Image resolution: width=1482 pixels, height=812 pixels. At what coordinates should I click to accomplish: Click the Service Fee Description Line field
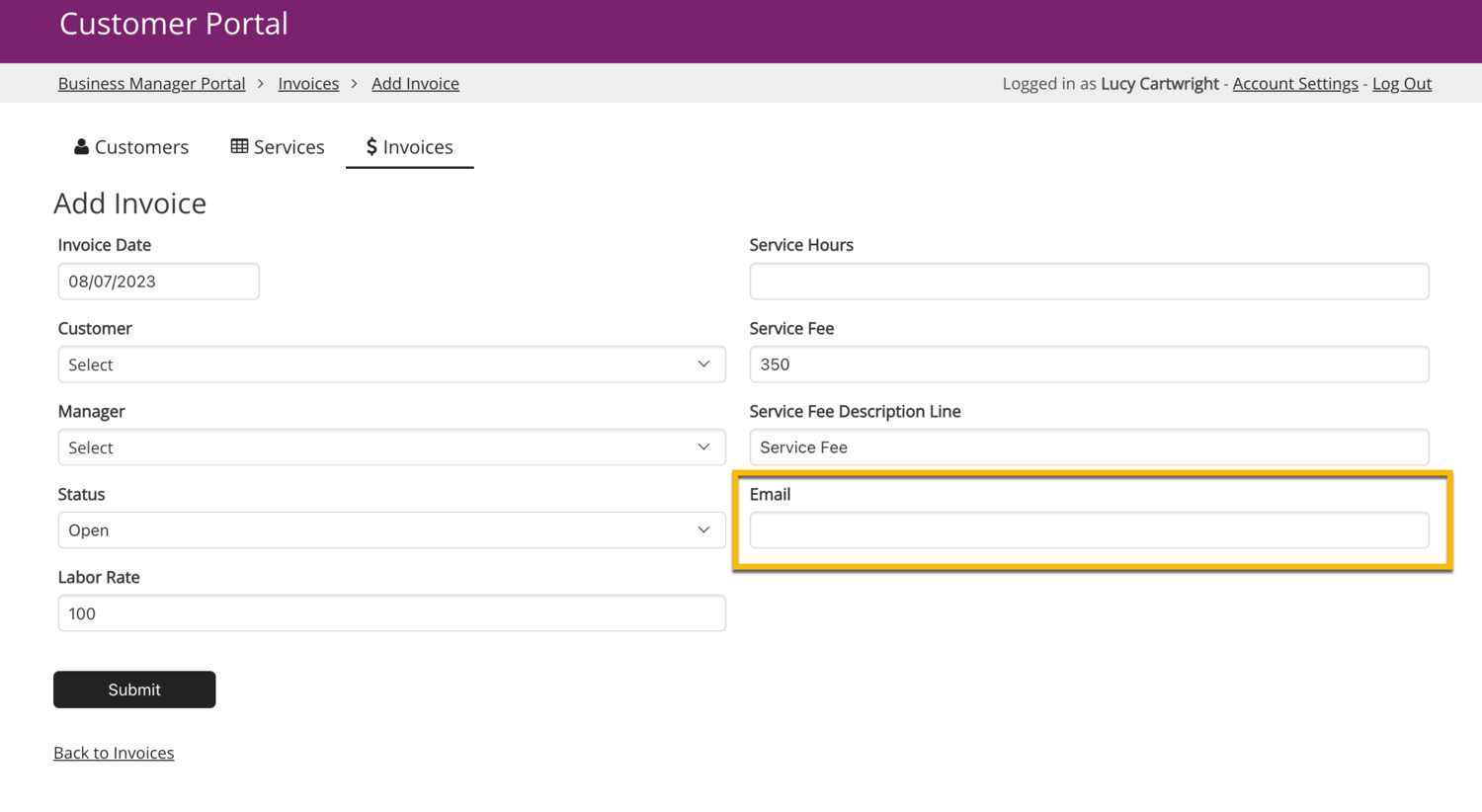(x=1089, y=447)
